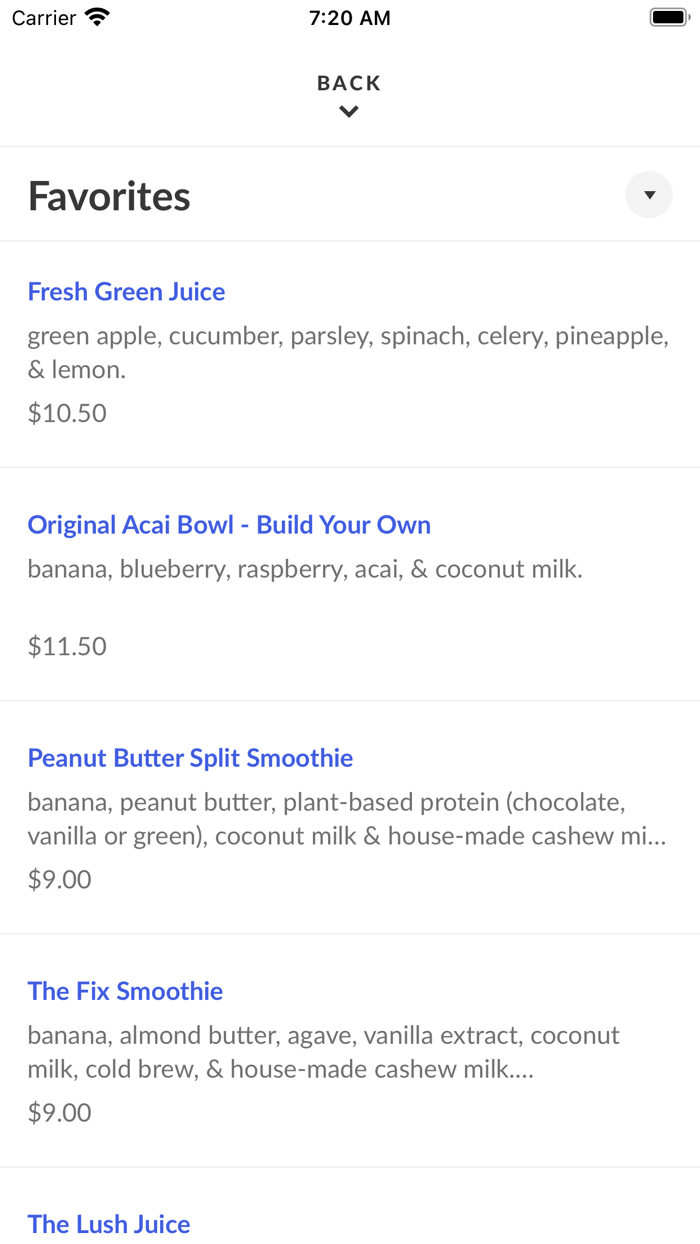
Task: Tap the $11.50 price for the Acai Bowl
Action: pyautogui.click(x=67, y=646)
